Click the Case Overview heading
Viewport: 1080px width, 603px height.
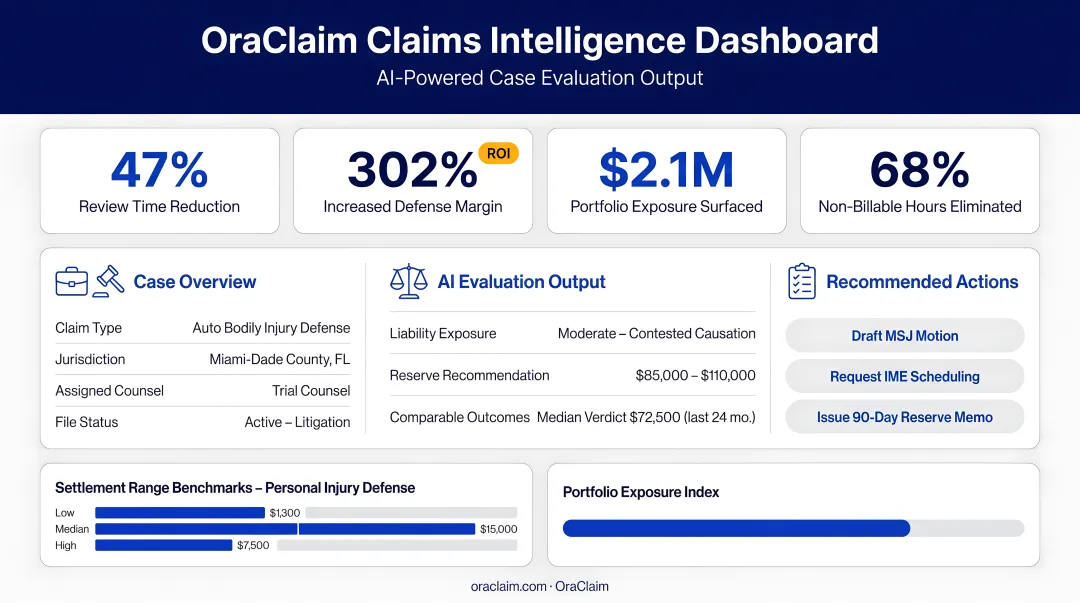click(x=195, y=282)
